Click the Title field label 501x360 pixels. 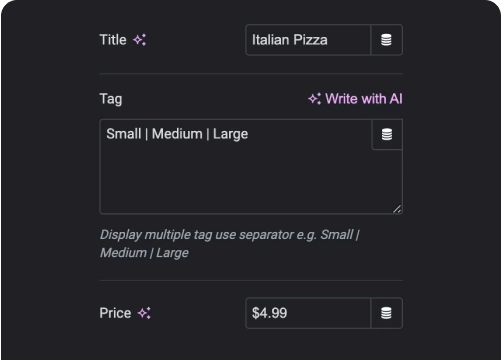coord(113,40)
